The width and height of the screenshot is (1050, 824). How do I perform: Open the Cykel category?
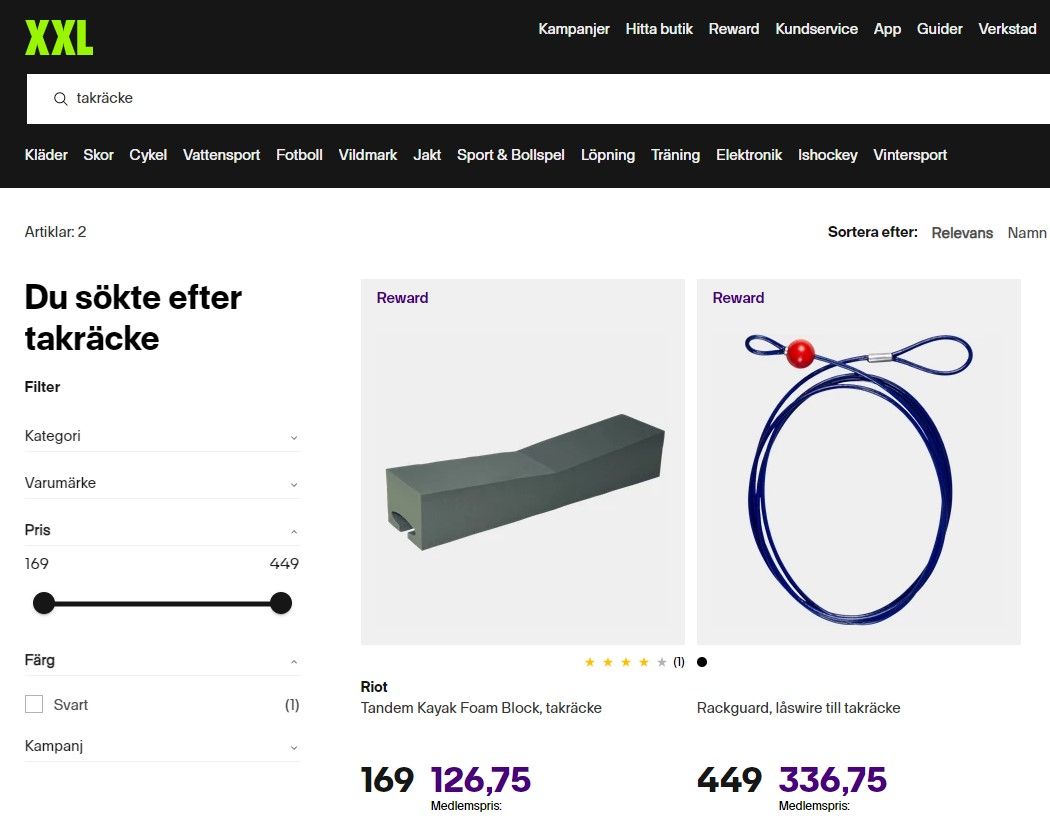148,155
